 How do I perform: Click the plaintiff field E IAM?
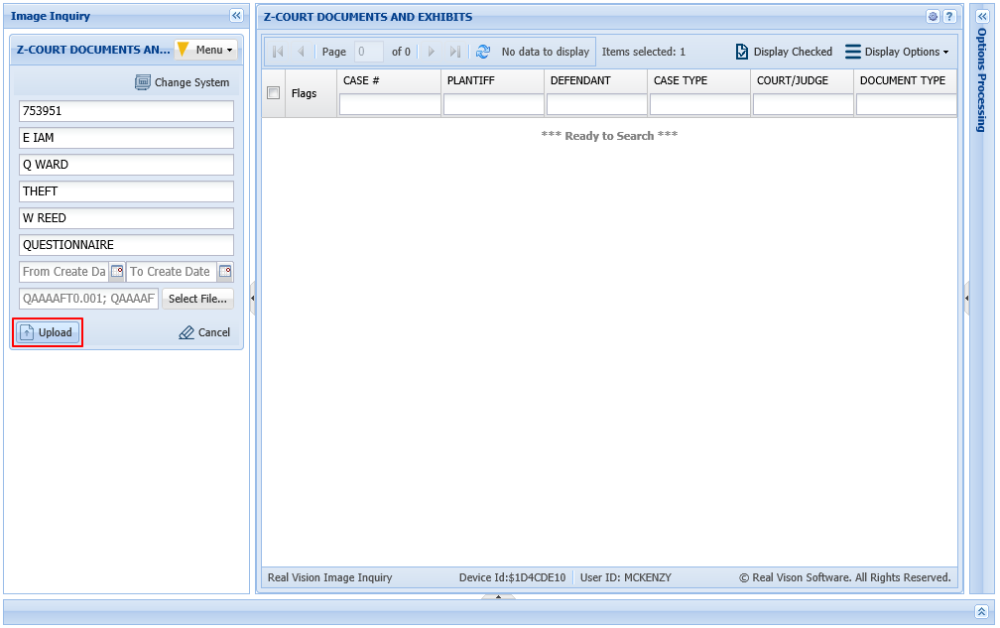click(126, 138)
